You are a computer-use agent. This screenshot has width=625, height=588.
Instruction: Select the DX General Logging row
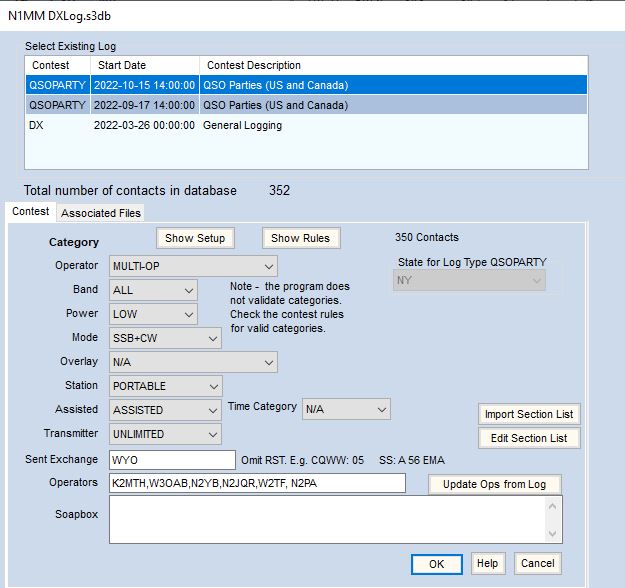tap(307, 125)
